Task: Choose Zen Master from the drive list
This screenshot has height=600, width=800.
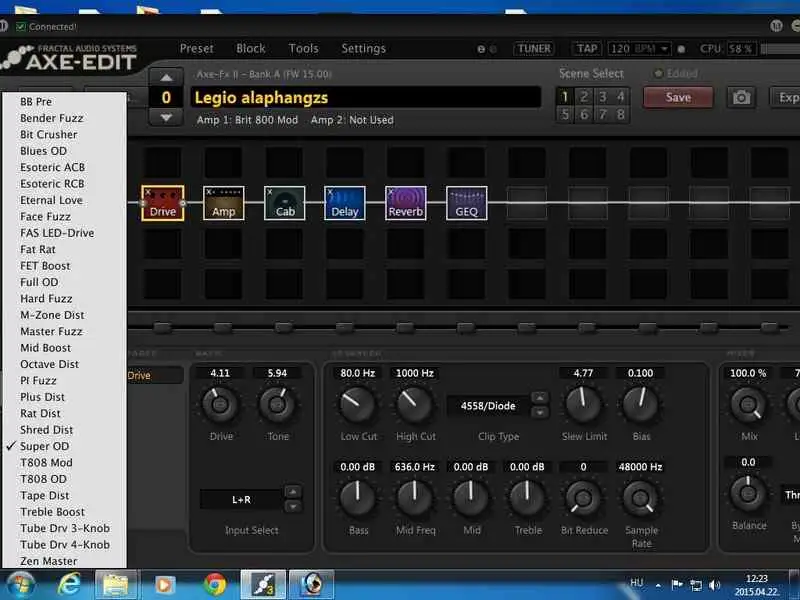Action: [x=65, y=561]
